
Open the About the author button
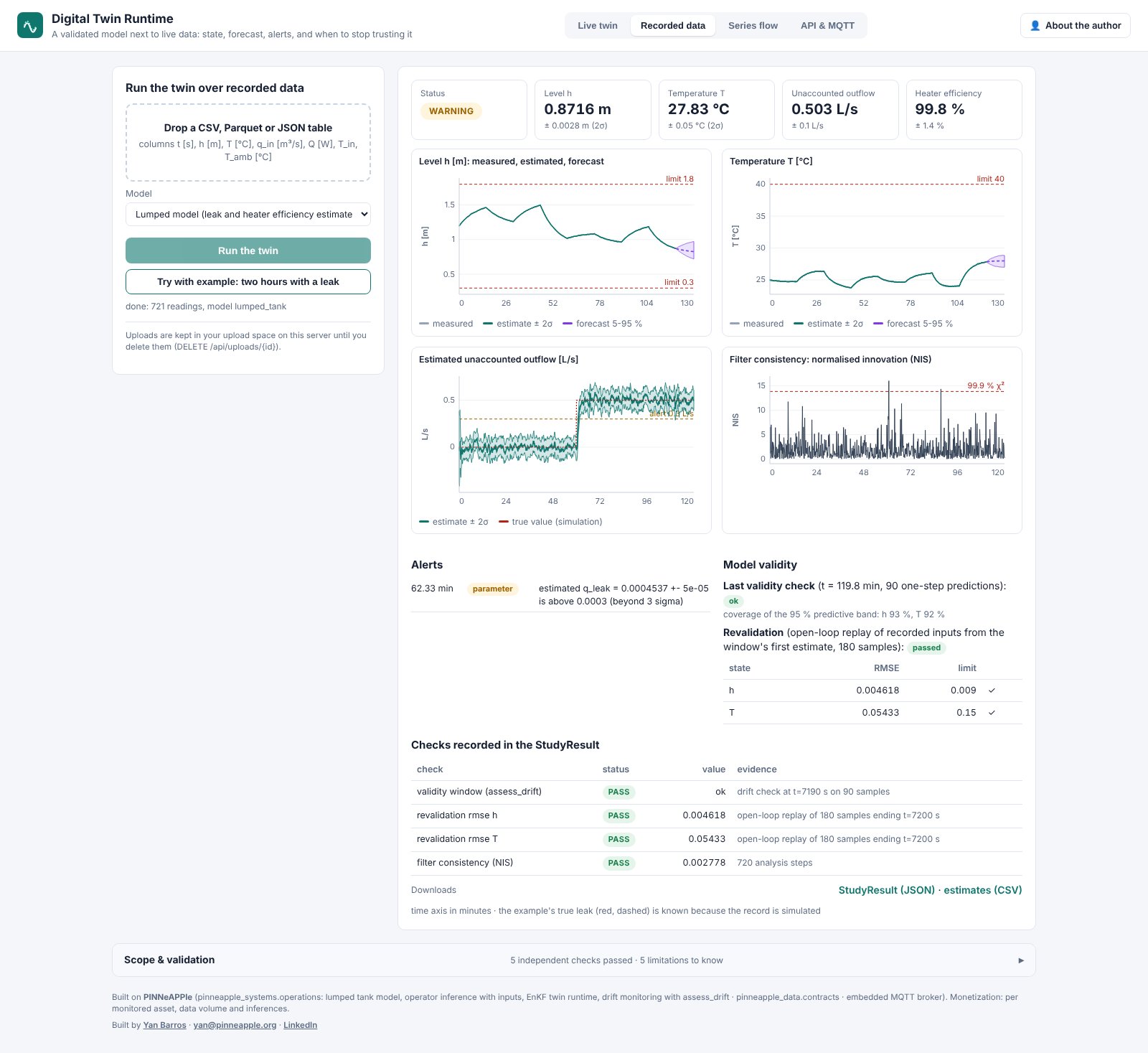pyautogui.click(x=1075, y=26)
